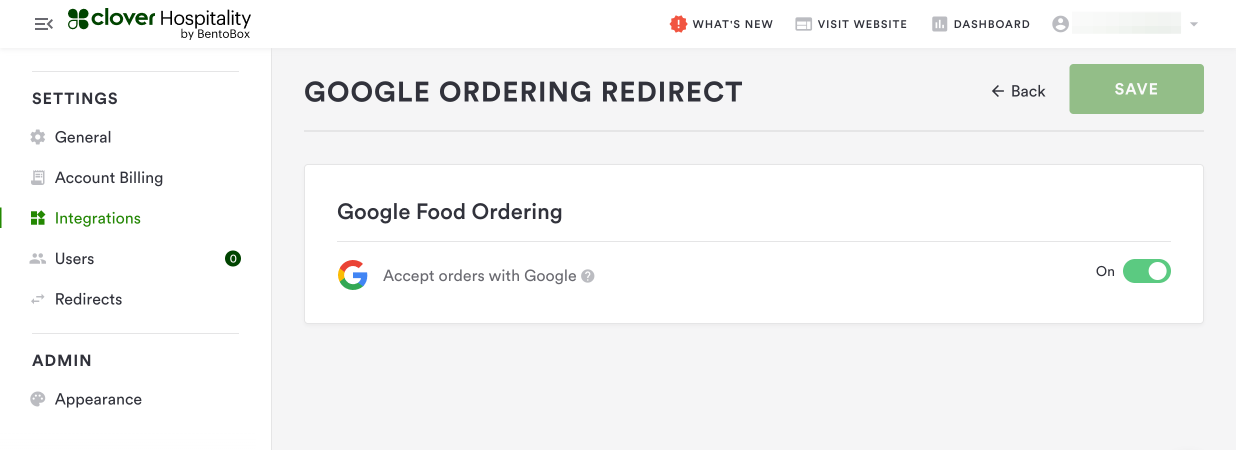Click the What's New alert icon
Image resolution: width=1236 pixels, height=450 pixels.
tap(679, 24)
